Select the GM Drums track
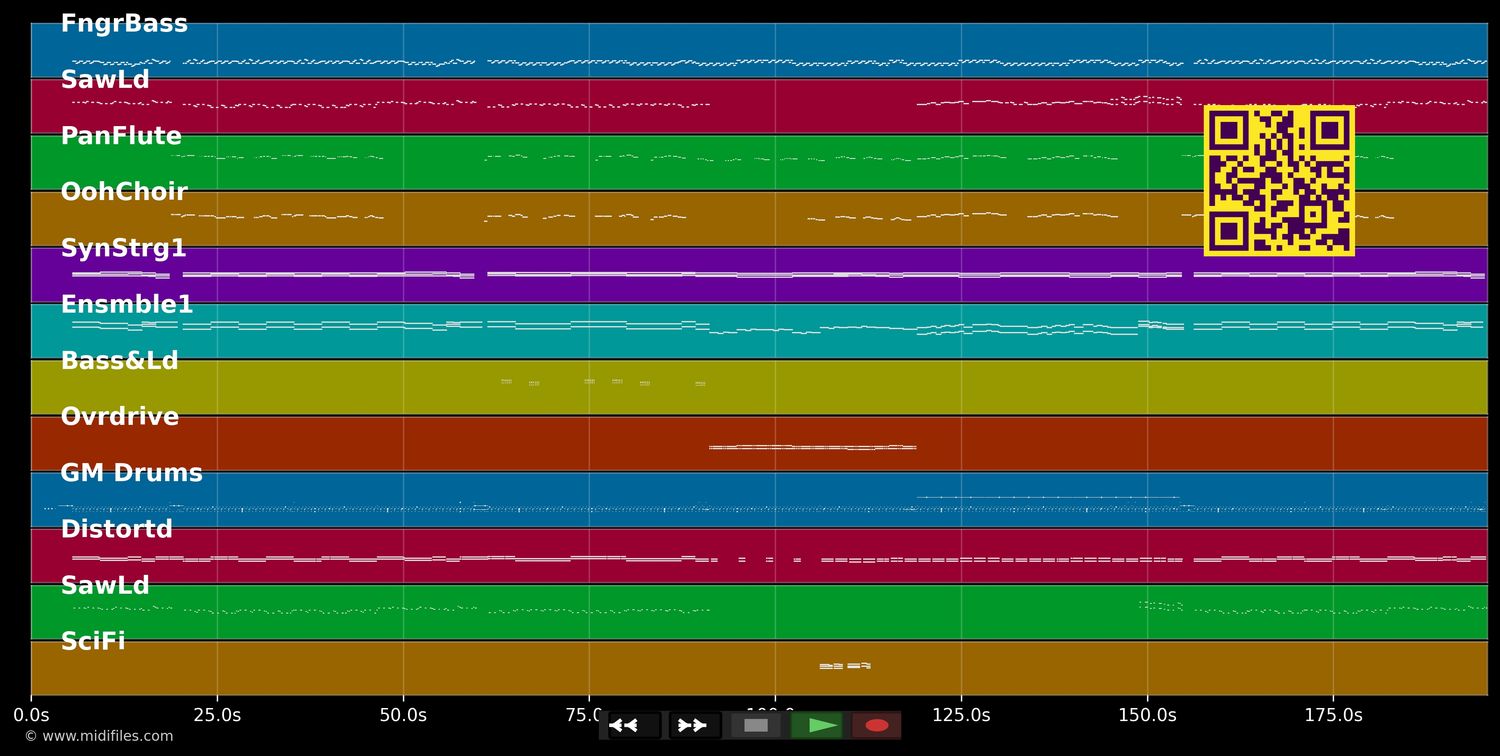 131,474
